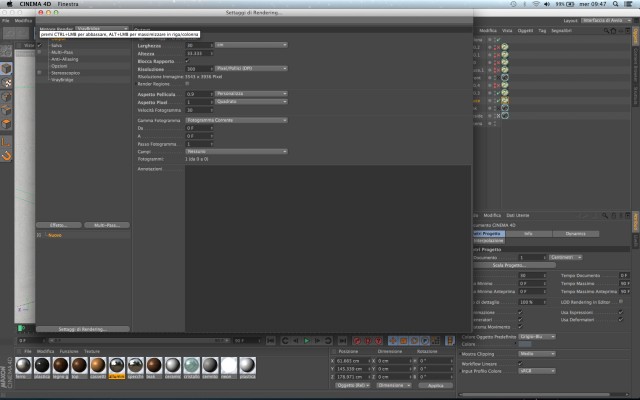This screenshot has width=640, height=400.
Task: Toggle parameter keyframe recording icon
Action: click(424, 340)
